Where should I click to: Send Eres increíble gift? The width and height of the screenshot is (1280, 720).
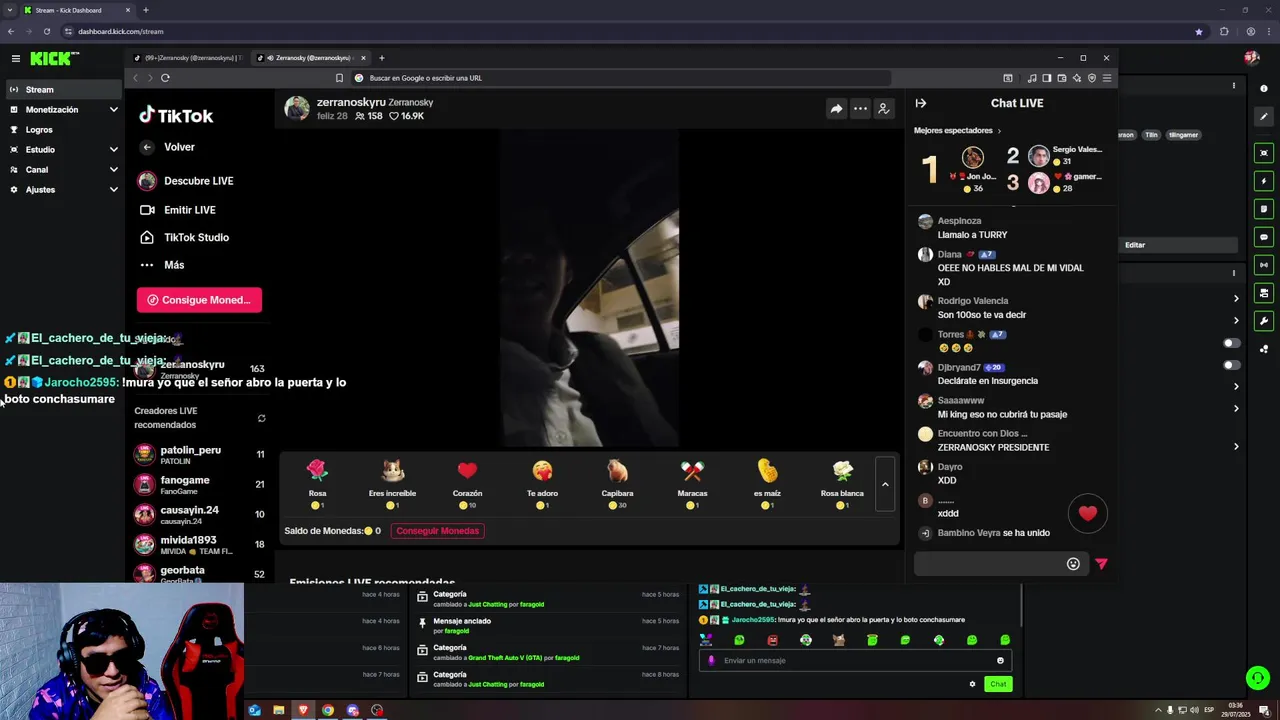[x=392, y=484]
